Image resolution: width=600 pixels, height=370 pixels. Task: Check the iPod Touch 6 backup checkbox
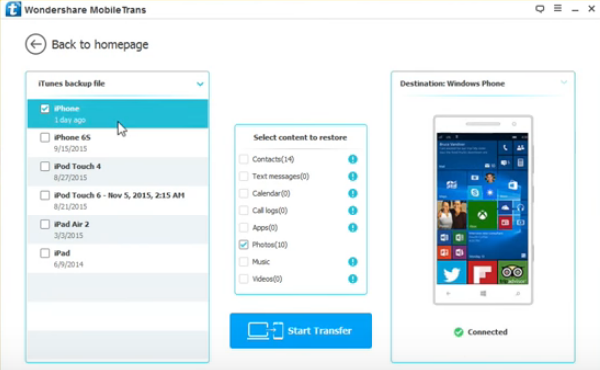click(45, 196)
